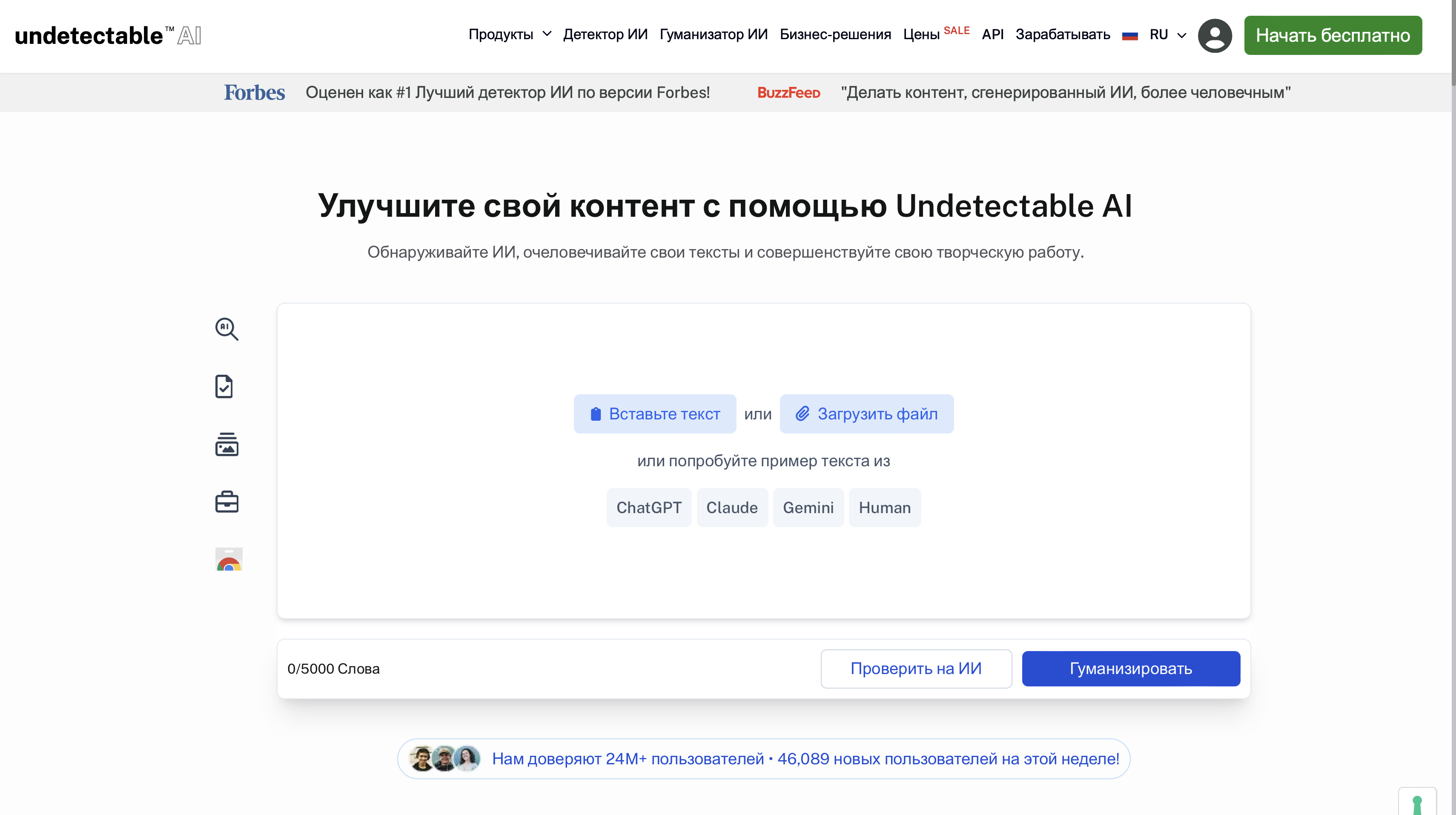Select the document check sidebar icon

224,387
